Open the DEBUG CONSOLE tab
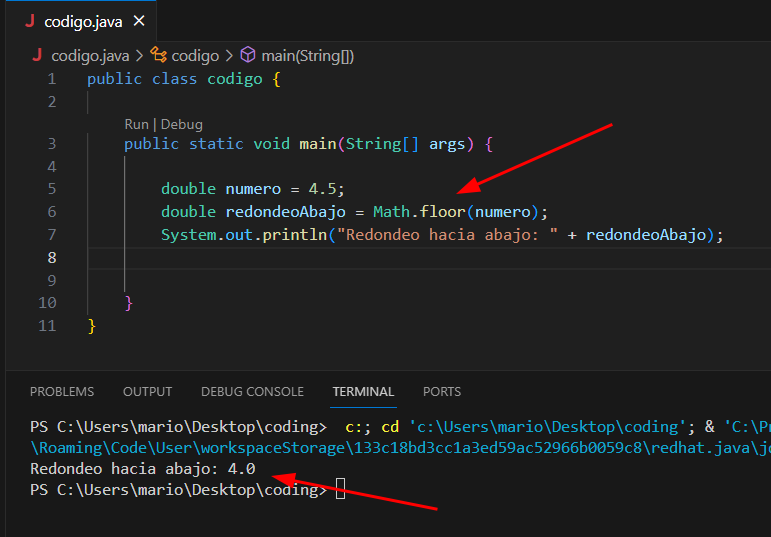This screenshot has width=771, height=537. (x=252, y=391)
